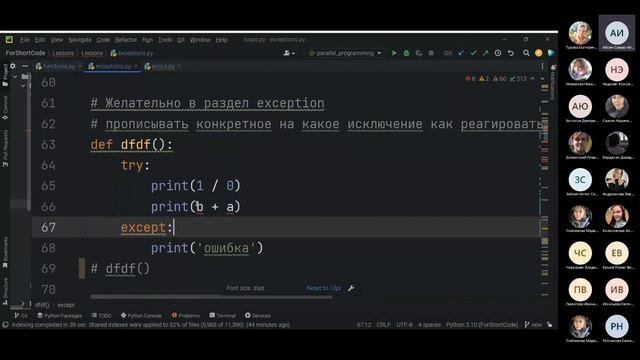The height and width of the screenshot is (360, 640).
Task: Go to line via 67:12 position indicator
Action: (x=364, y=325)
